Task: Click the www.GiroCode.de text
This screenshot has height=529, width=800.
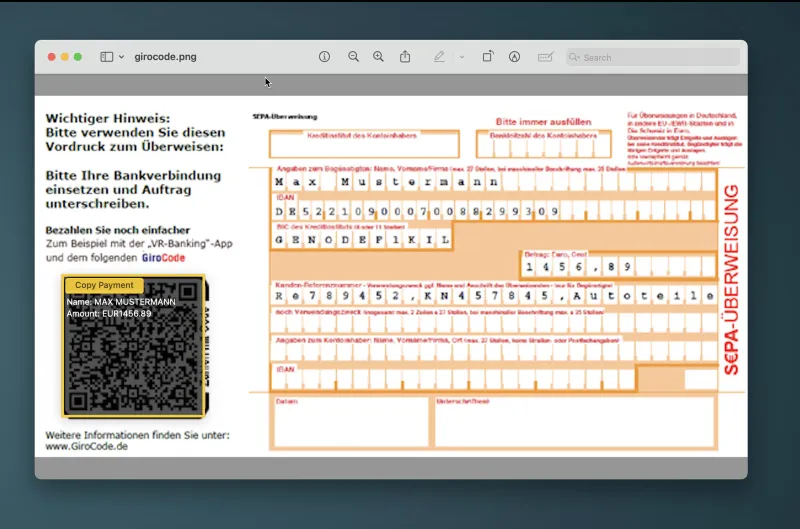Action: coord(86,446)
